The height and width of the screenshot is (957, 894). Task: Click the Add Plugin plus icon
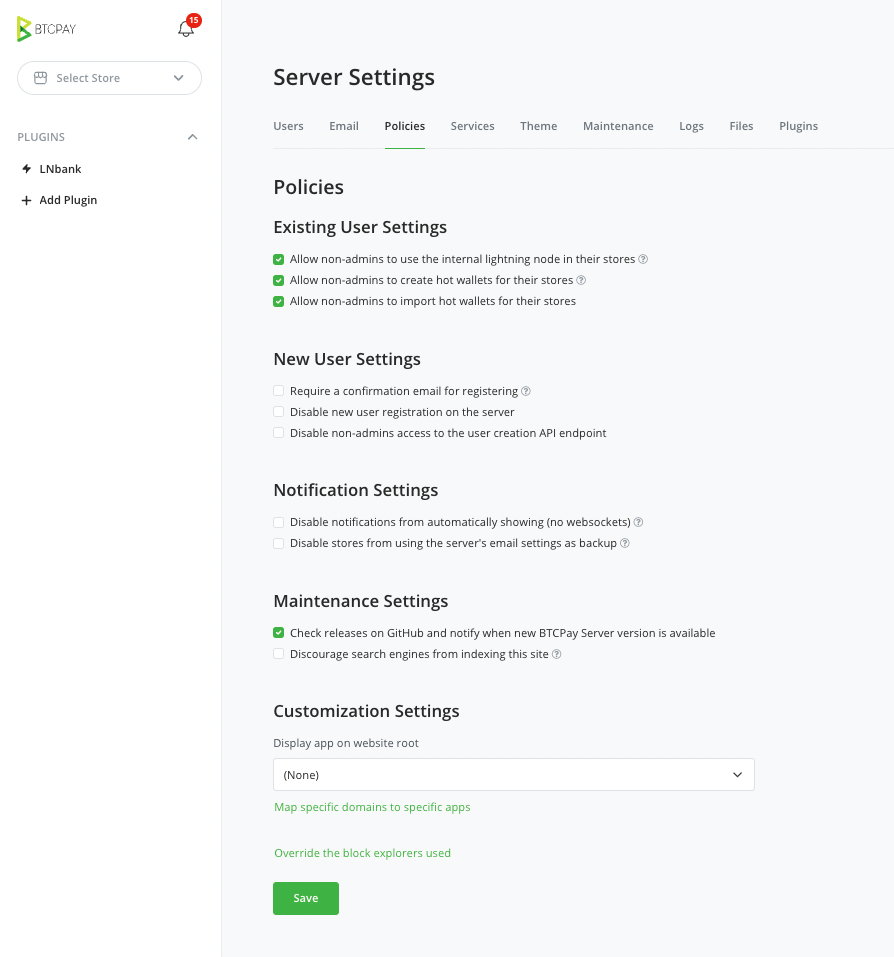pos(26,200)
